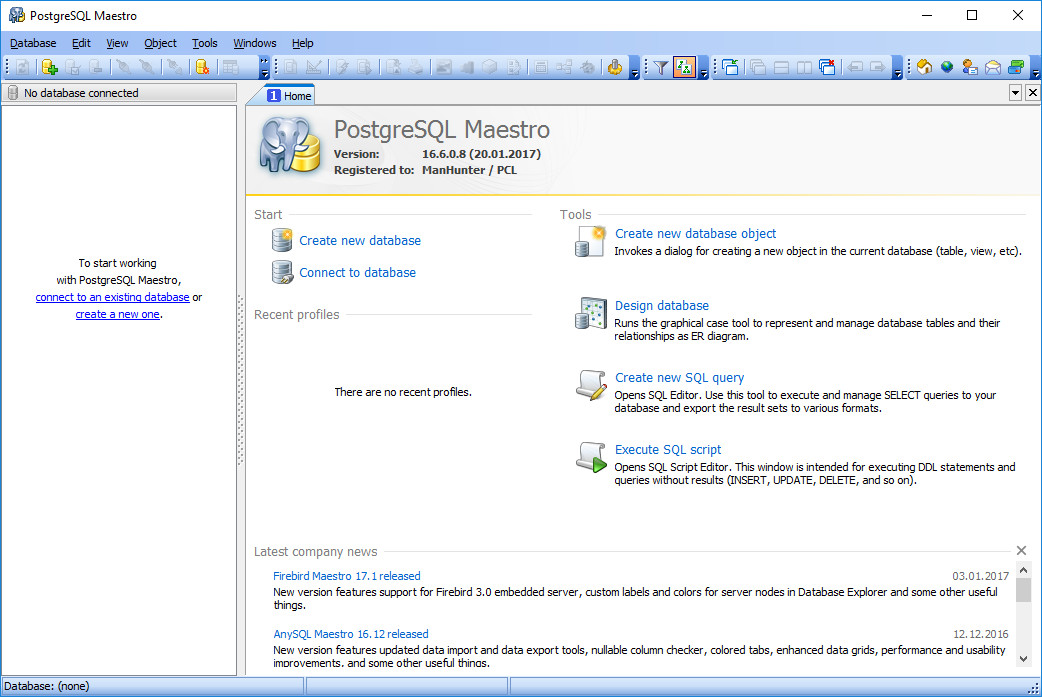The height and width of the screenshot is (697, 1042).
Task: Click the grayed-out connect plug toolbar icon
Action: (x=123, y=67)
